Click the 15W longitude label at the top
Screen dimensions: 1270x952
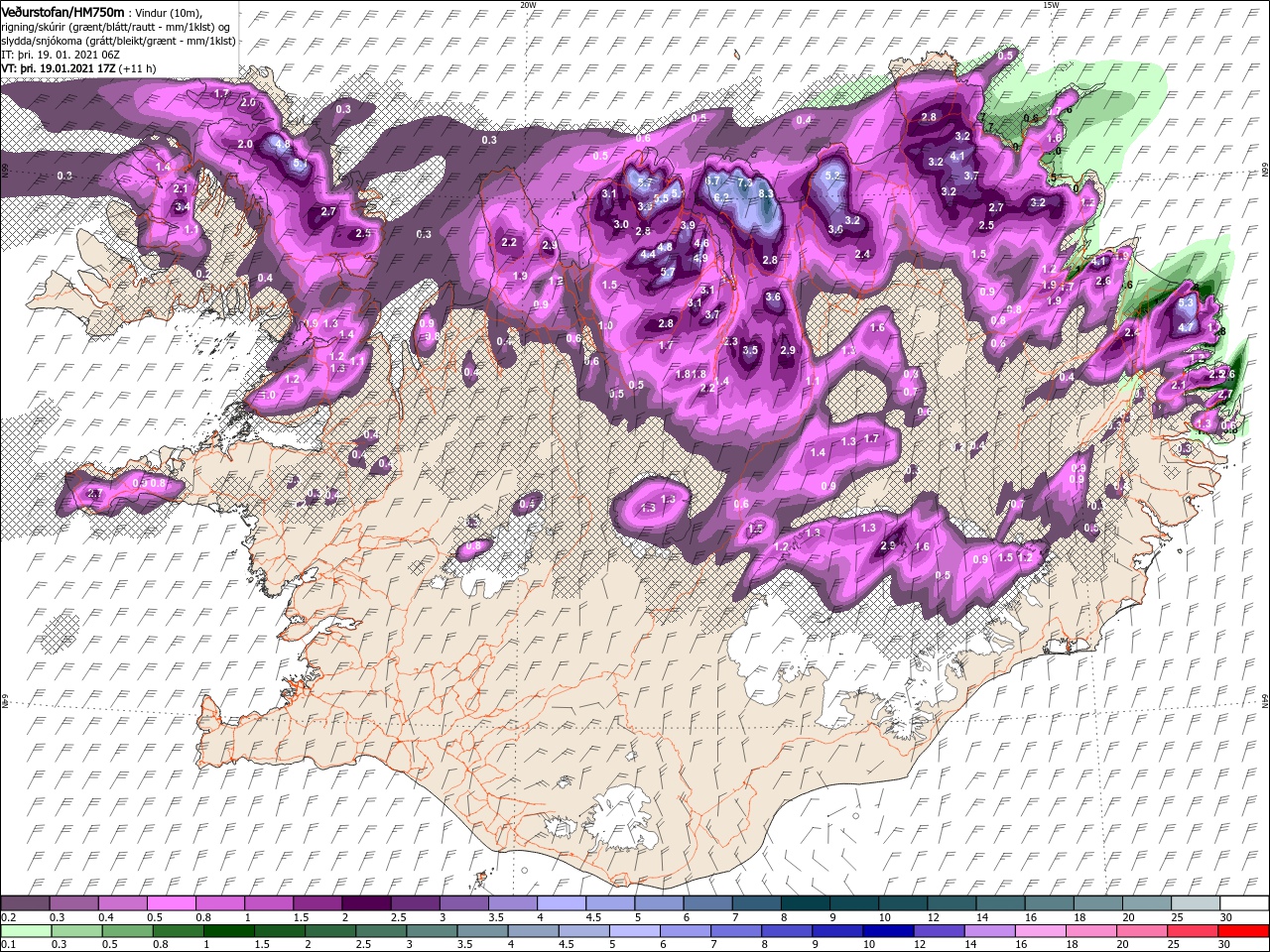tap(1051, 5)
